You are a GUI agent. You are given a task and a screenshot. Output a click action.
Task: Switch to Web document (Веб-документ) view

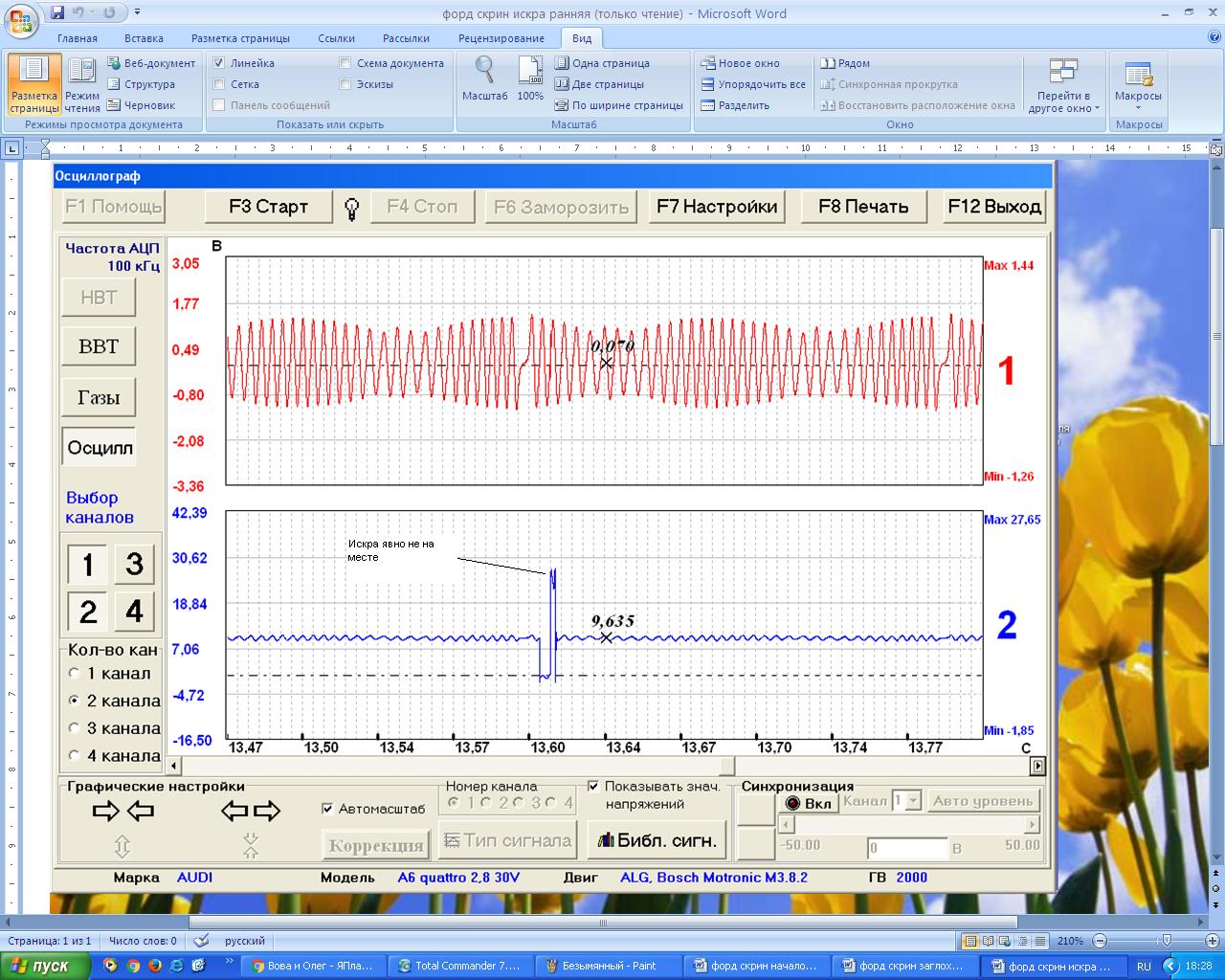(x=151, y=63)
